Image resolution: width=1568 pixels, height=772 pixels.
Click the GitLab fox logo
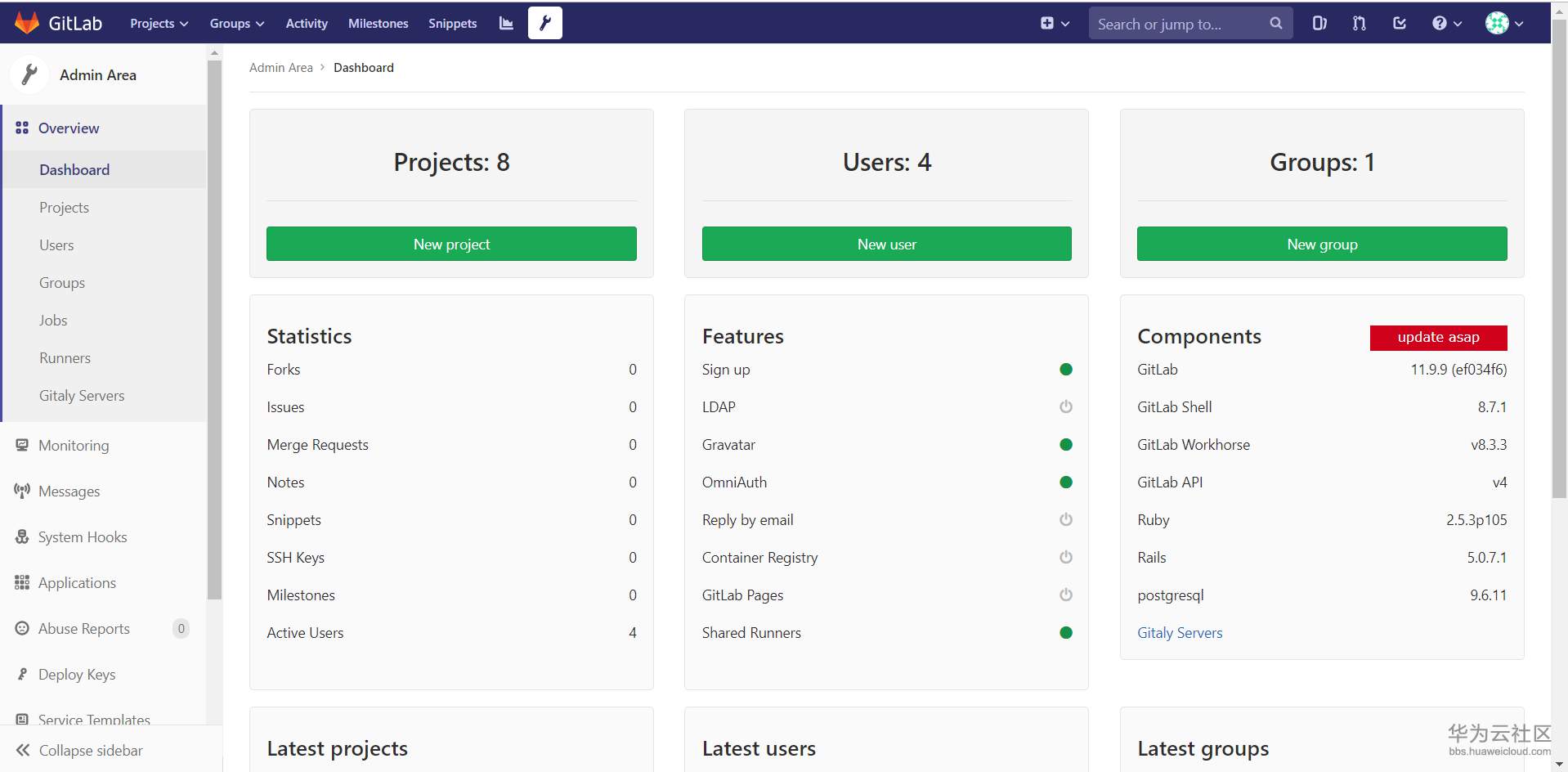tap(27, 23)
